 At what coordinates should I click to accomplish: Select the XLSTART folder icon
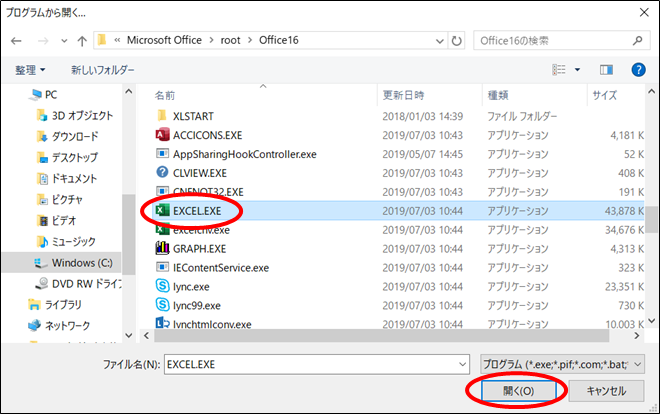(162, 115)
